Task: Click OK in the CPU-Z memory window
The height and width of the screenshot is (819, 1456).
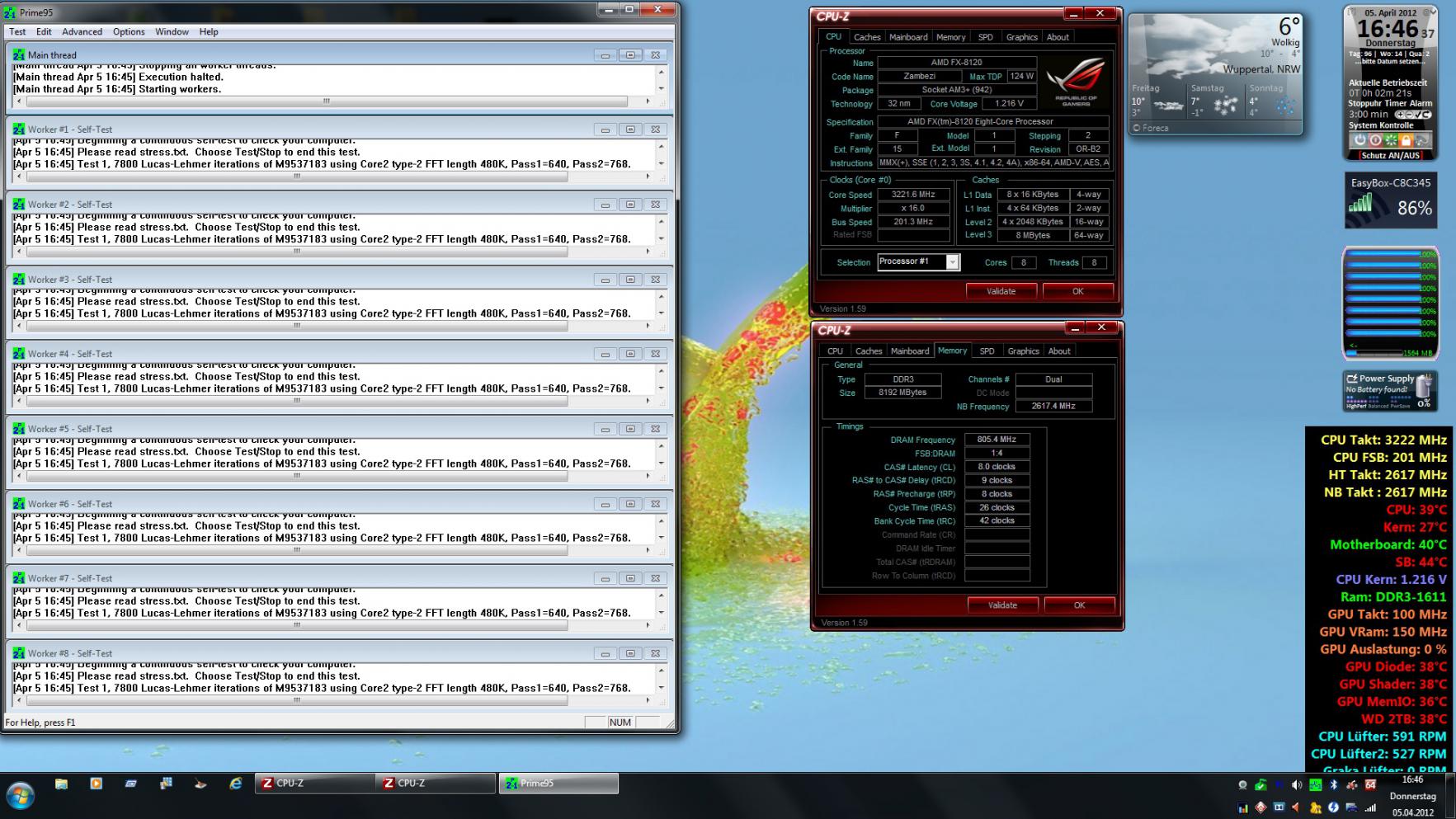Action: pyautogui.click(x=1079, y=605)
